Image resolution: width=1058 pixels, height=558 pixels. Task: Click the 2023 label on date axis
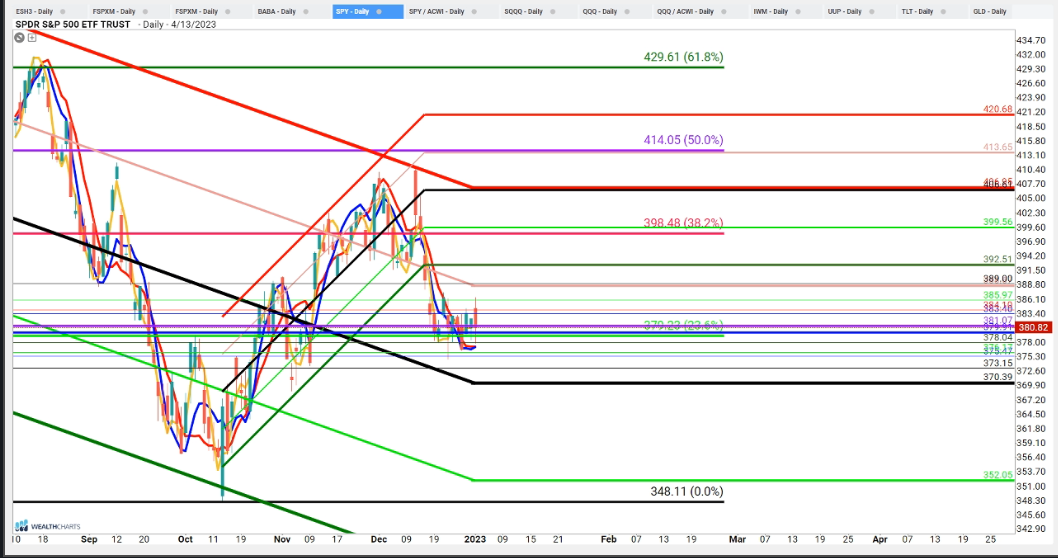coord(475,539)
